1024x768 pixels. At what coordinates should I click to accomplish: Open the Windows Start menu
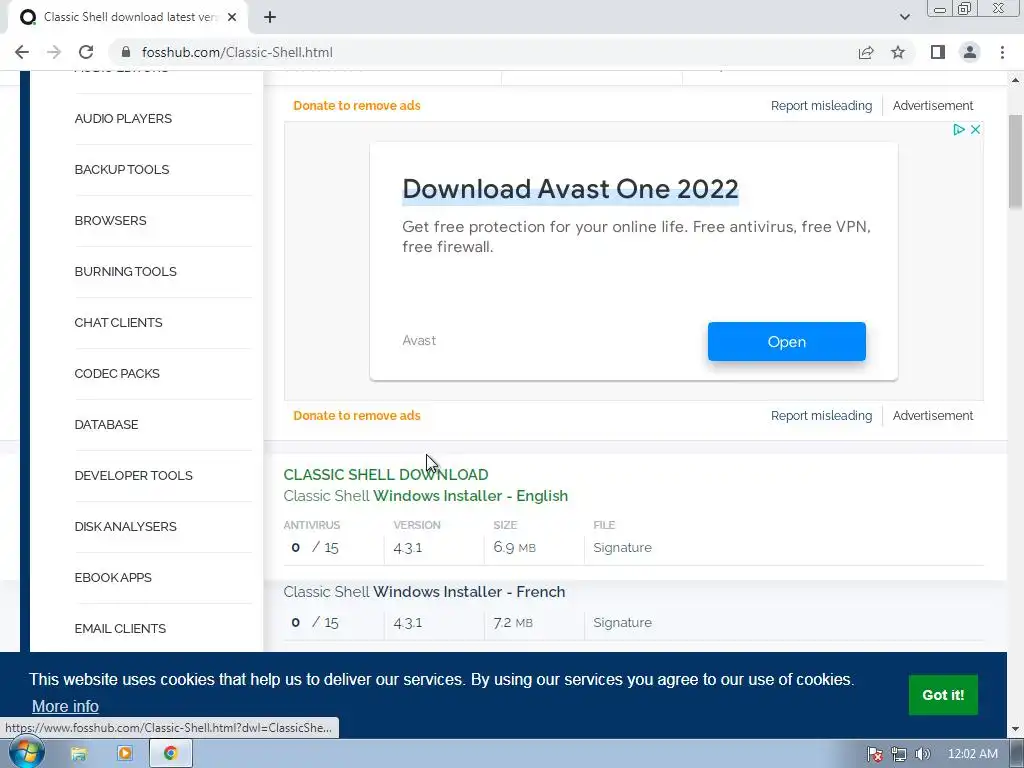(26, 753)
